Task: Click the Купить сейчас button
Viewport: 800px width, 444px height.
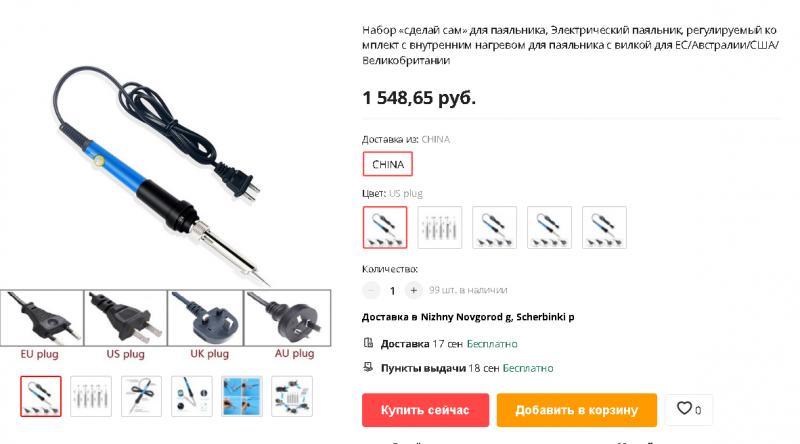Action: pyautogui.click(x=426, y=410)
